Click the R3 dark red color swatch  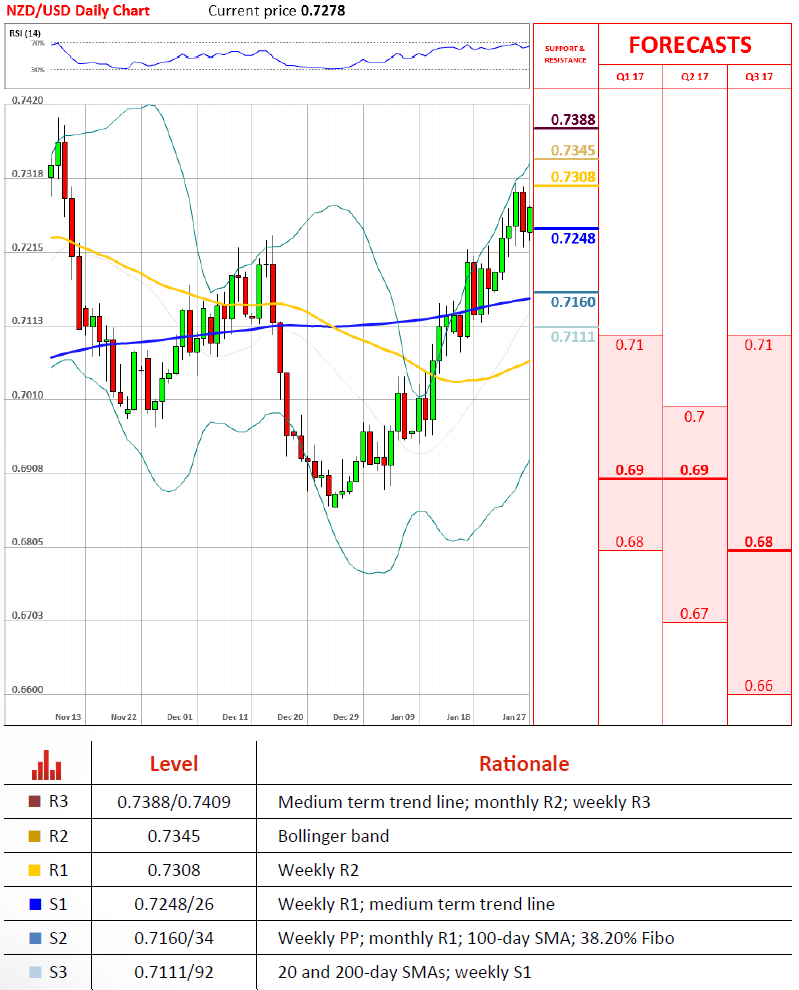pyautogui.click(x=35, y=801)
